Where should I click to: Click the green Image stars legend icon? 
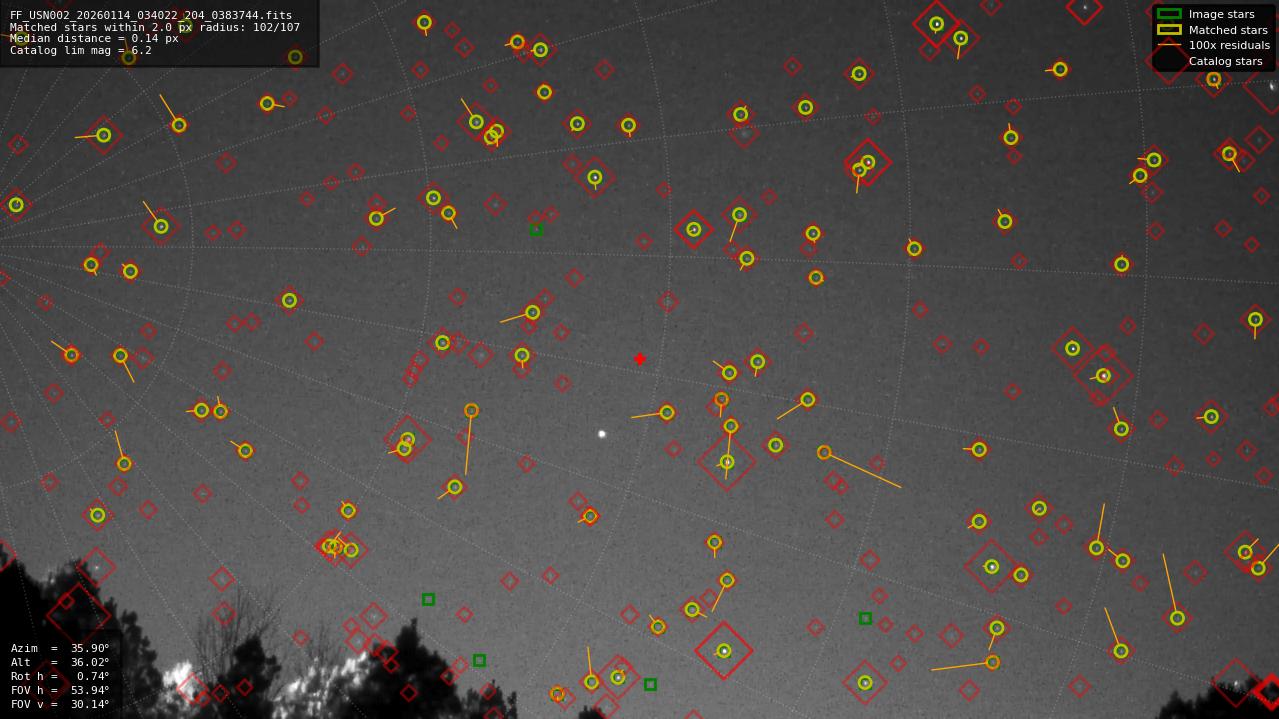pyautogui.click(x=1169, y=14)
